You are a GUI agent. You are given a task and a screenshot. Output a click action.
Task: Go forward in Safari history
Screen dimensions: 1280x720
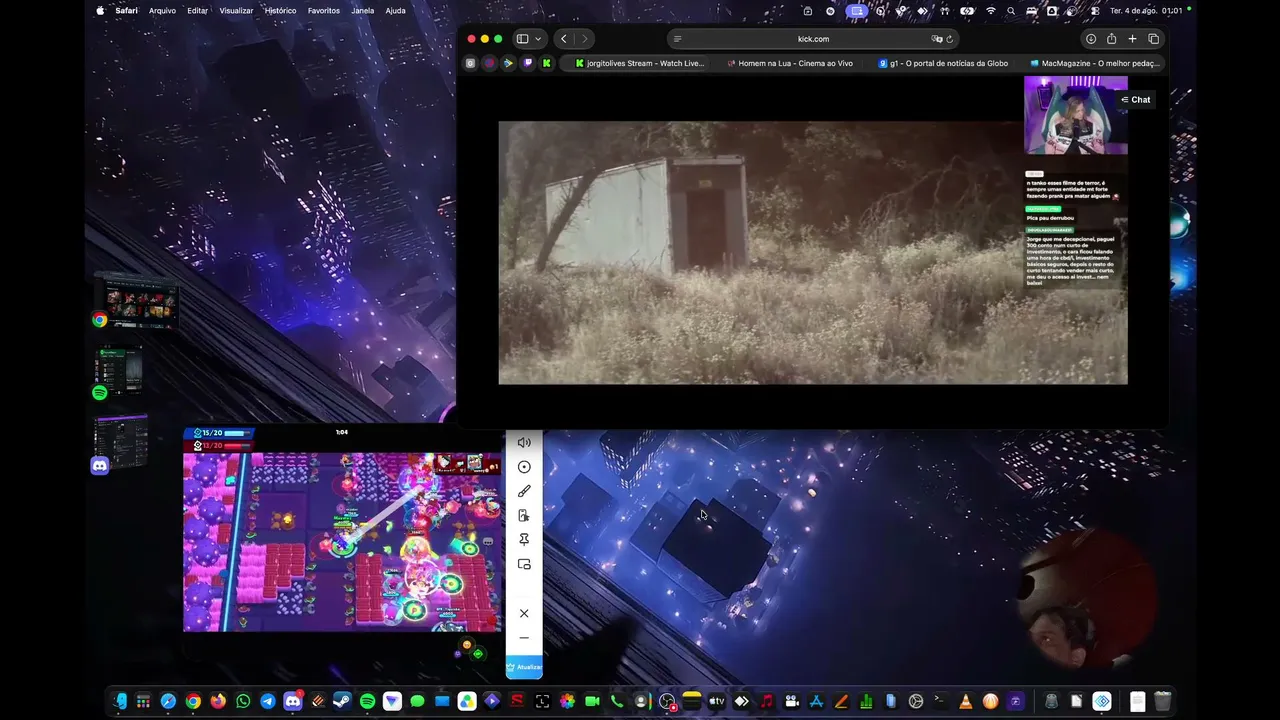click(x=585, y=39)
